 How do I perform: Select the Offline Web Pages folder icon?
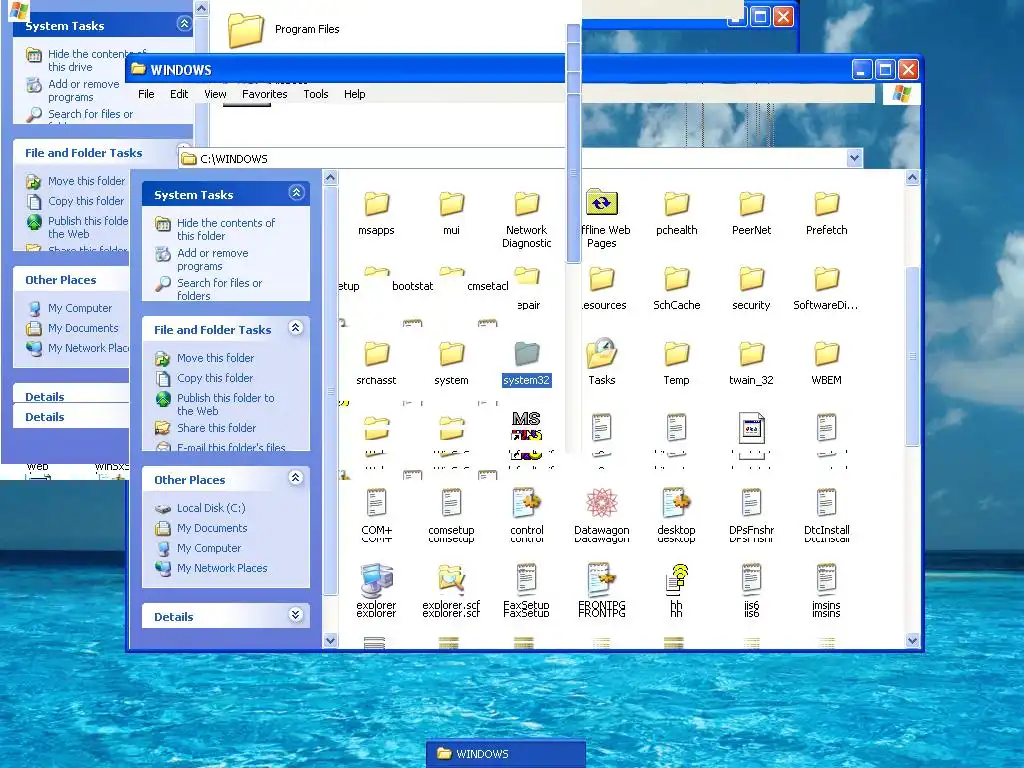601,202
